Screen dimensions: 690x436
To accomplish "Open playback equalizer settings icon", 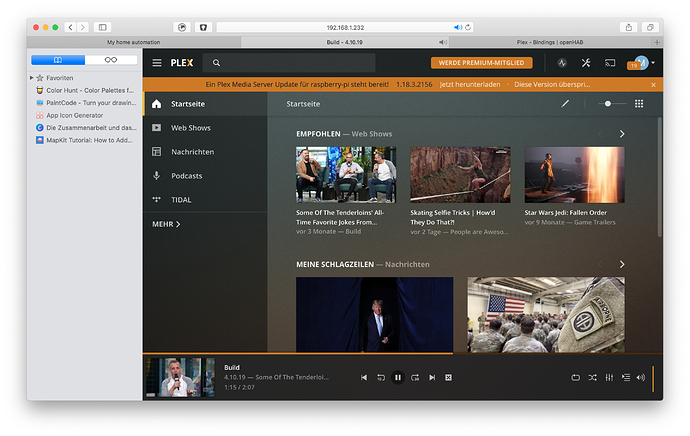I will 609,377.
